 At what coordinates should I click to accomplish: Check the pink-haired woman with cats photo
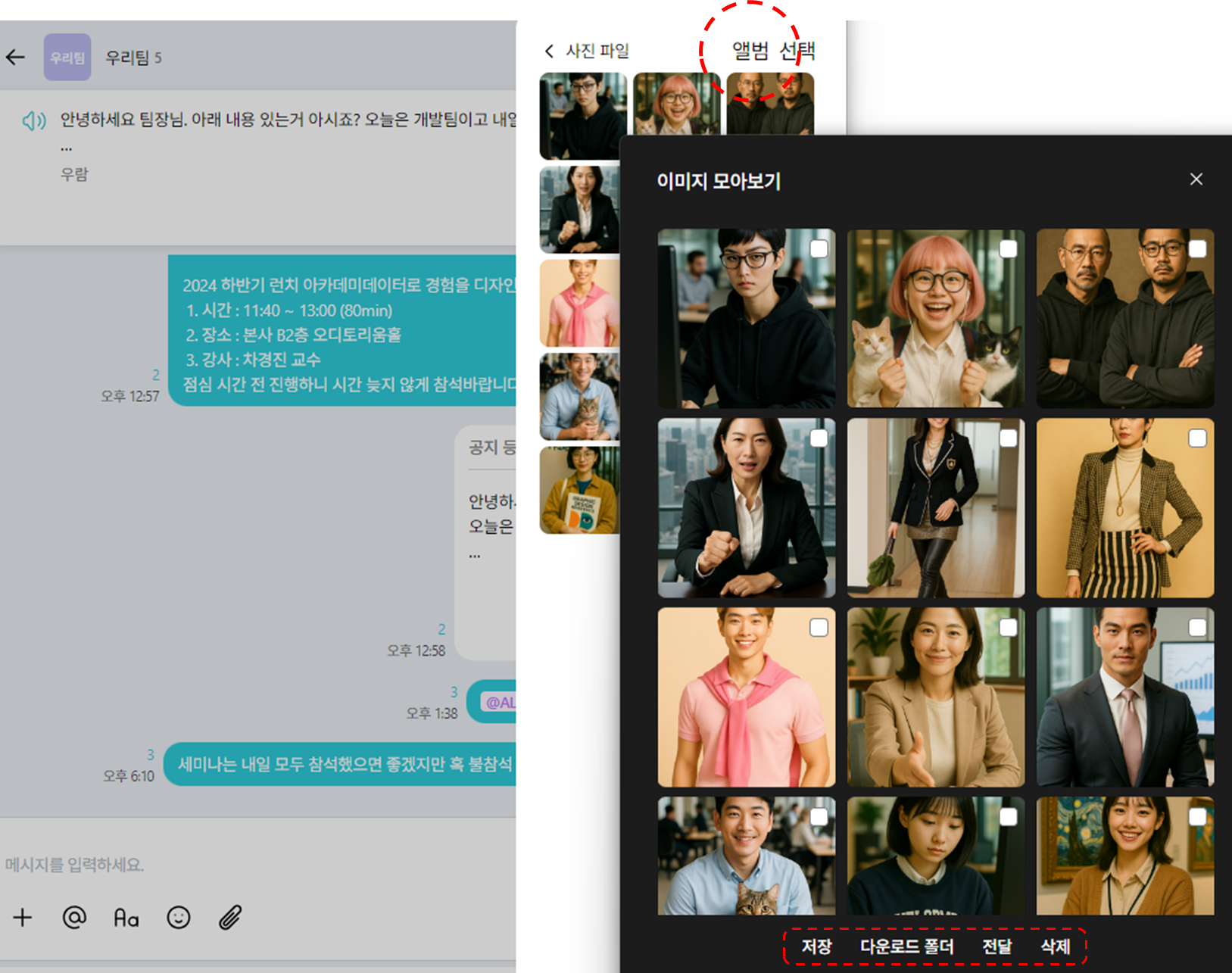coord(1008,249)
